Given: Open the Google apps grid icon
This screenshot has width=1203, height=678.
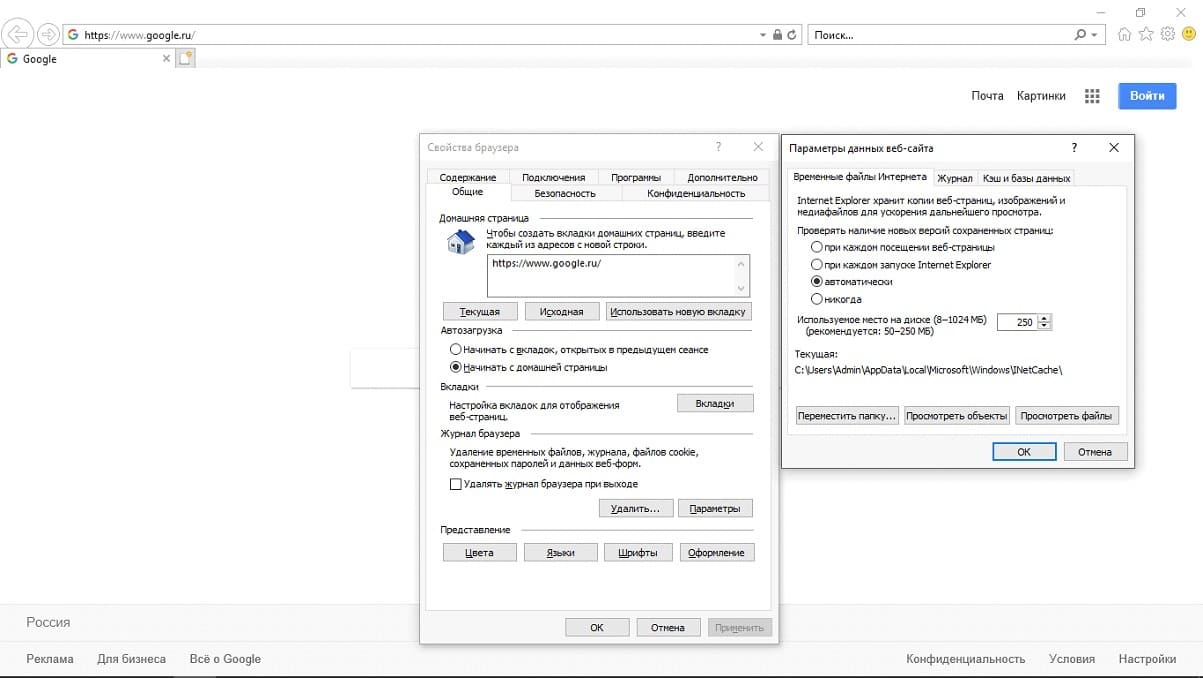Looking at the screenshot, I should pyautogui.click(x=1092, y=96).
